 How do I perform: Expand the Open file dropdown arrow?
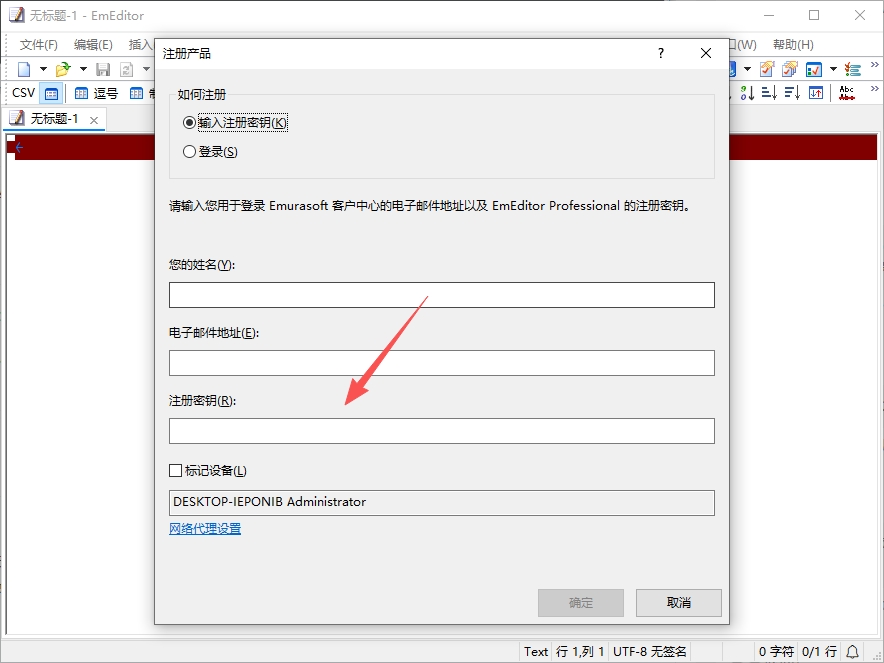[x=83, y=69]
